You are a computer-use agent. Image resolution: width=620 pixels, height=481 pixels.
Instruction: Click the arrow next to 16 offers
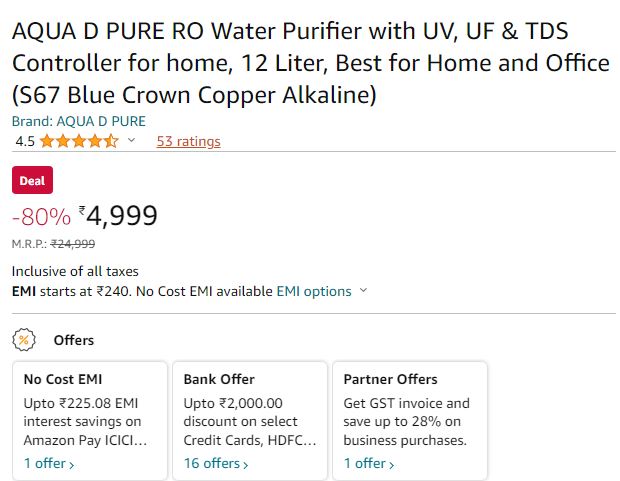click(x=246, y=465)
